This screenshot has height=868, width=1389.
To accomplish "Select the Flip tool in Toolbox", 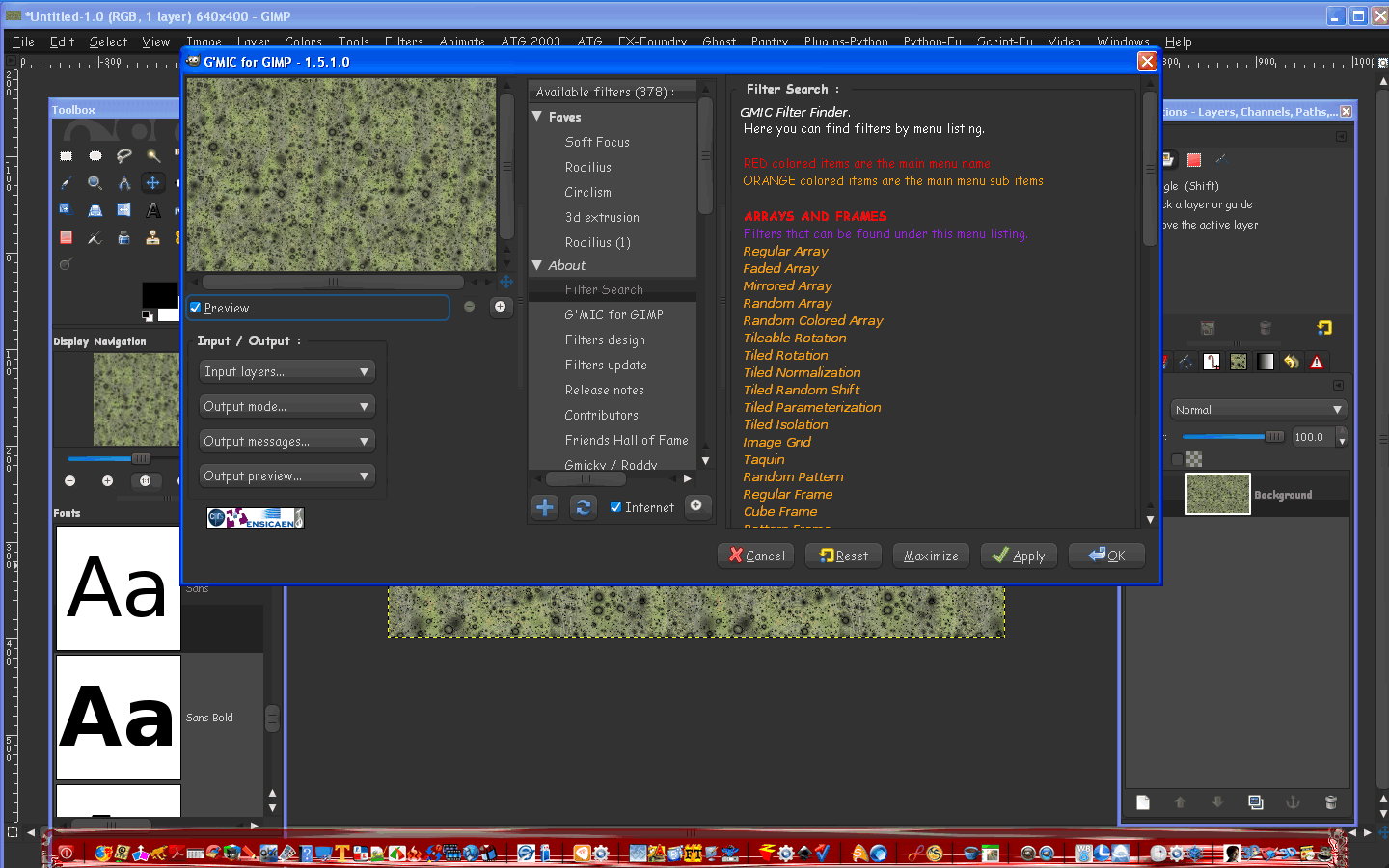I will coord(123,210).
